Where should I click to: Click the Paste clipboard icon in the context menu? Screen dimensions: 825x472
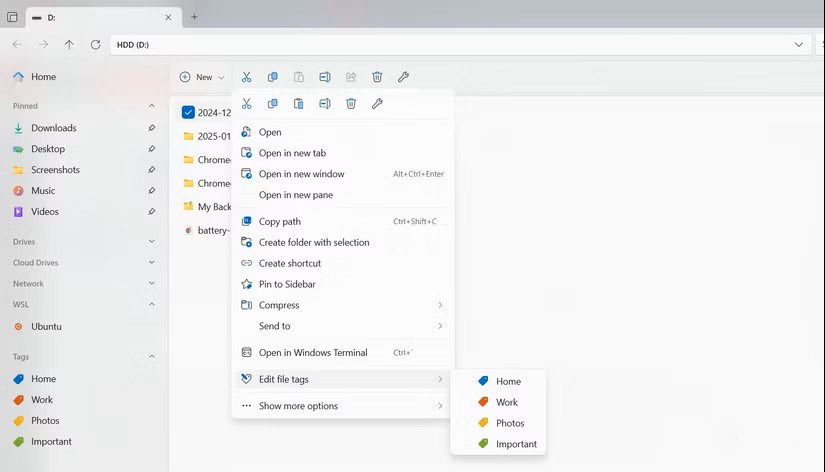pos(298,104)
